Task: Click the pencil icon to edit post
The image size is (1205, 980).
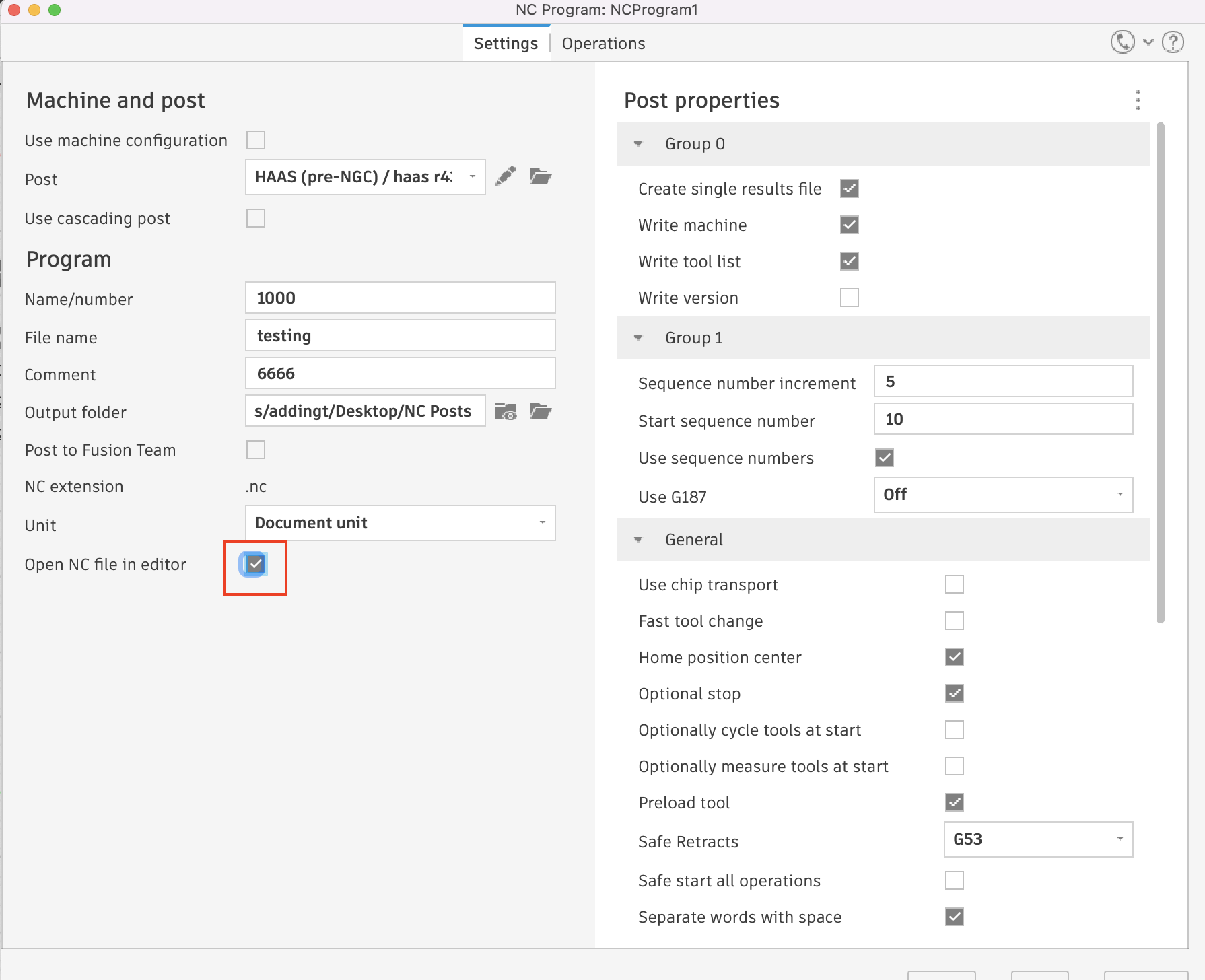Action: (x=506, y=176)
